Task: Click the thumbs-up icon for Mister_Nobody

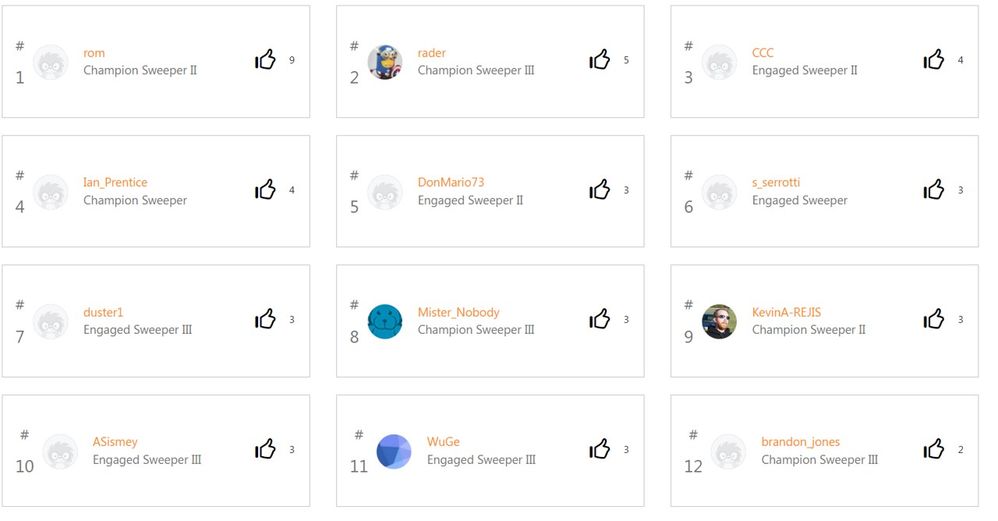Action: pyautogui.click(x=599, y=320)
